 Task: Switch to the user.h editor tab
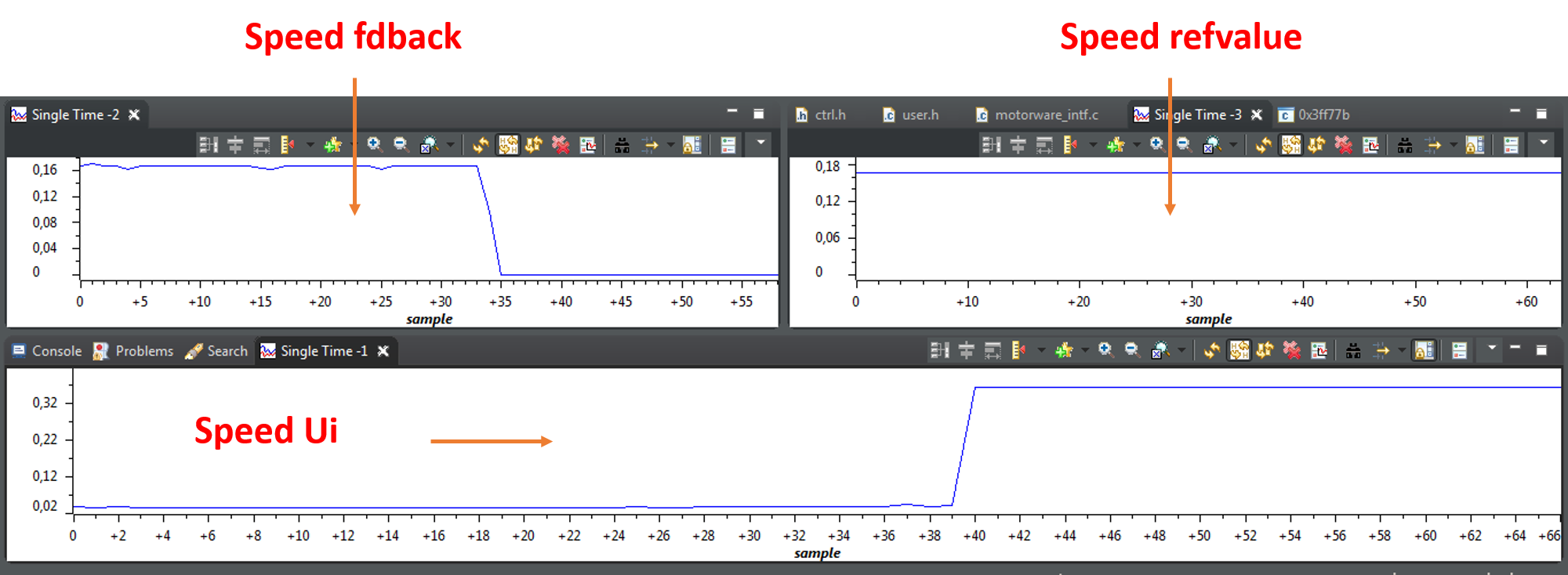click(911, 115)
